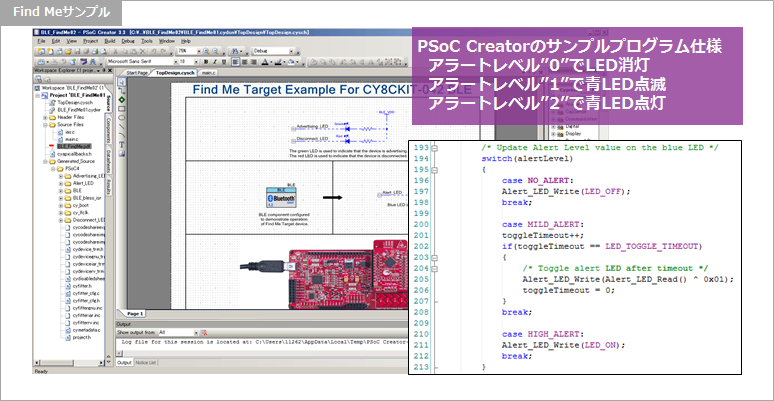Open the Tools menu
Image resolution: width=774 pixels, height=401 pixels.
coord(147,41)
